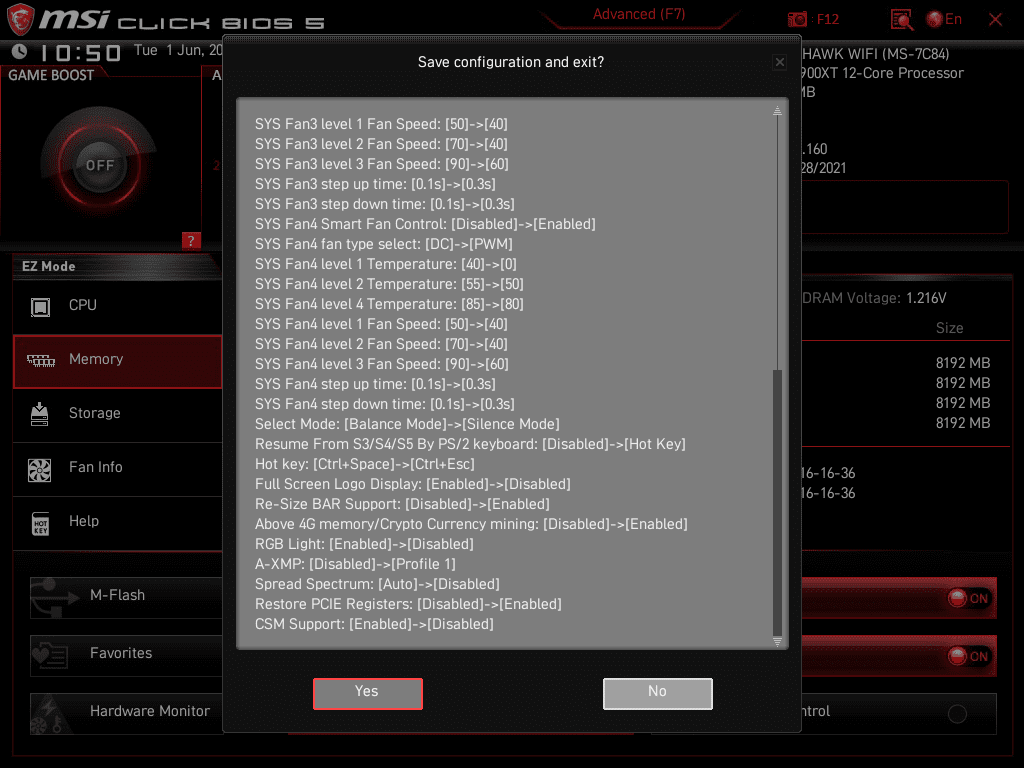This screenshot has height=768, width=1024.
Task: Click the 'HAWK WIFI (MS-7C84)' board name
Action: (x=875, y=54)
